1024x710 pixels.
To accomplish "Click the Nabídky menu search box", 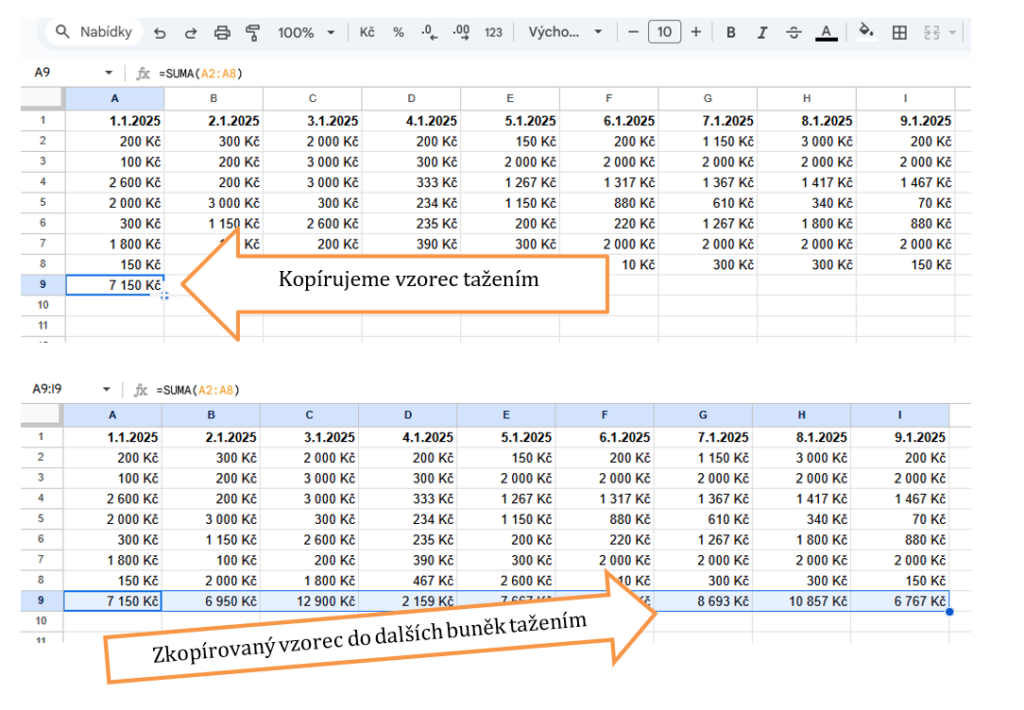I will pyautogui.click(x=96, y=32).
